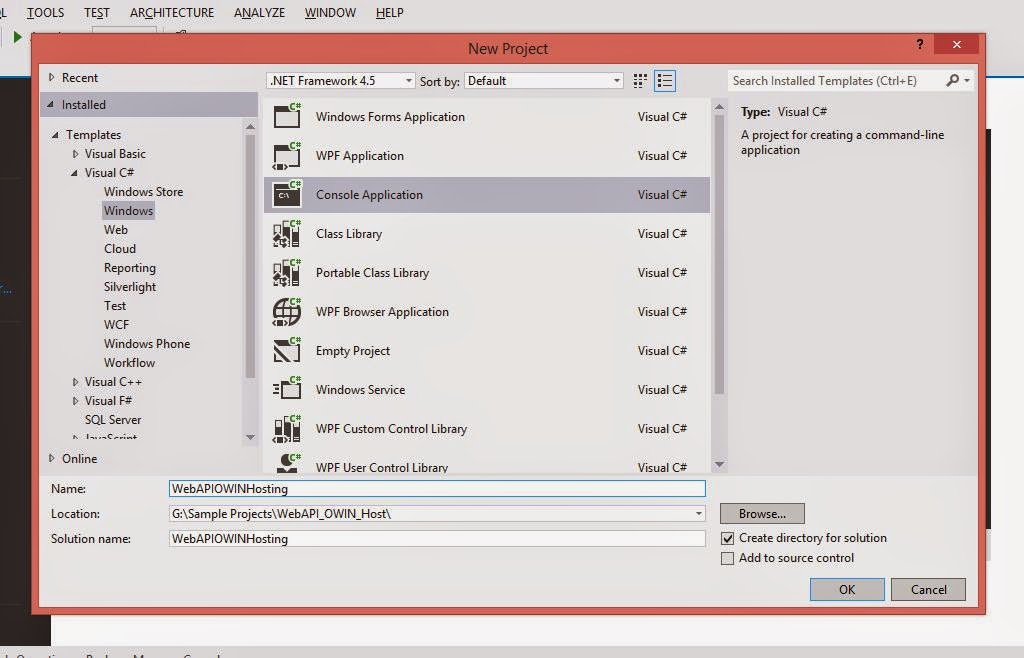Expand the Visual Basic node
The width and height of the screenshot is (1024, 658).
coord(75,154)
